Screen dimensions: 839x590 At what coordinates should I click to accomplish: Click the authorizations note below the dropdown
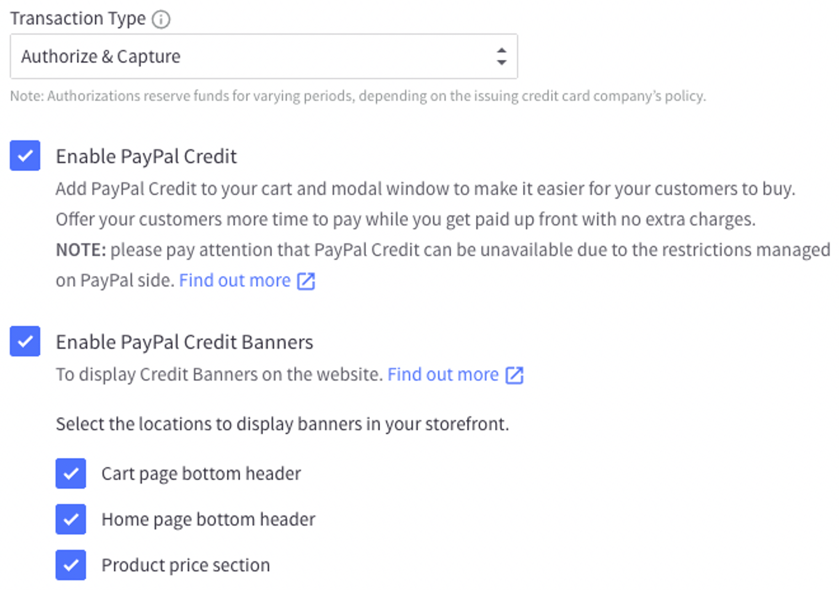[358, 97]
